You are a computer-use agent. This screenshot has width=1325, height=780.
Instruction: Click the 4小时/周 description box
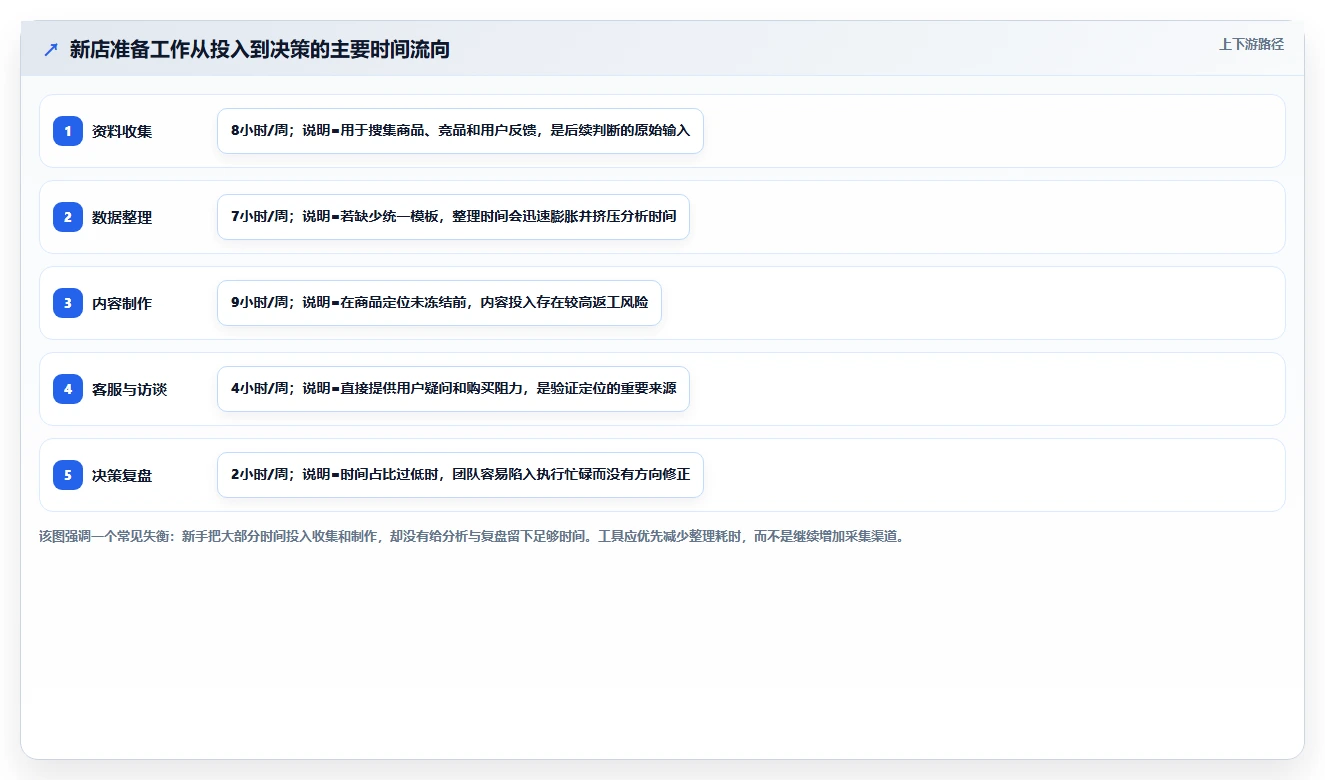453,389
